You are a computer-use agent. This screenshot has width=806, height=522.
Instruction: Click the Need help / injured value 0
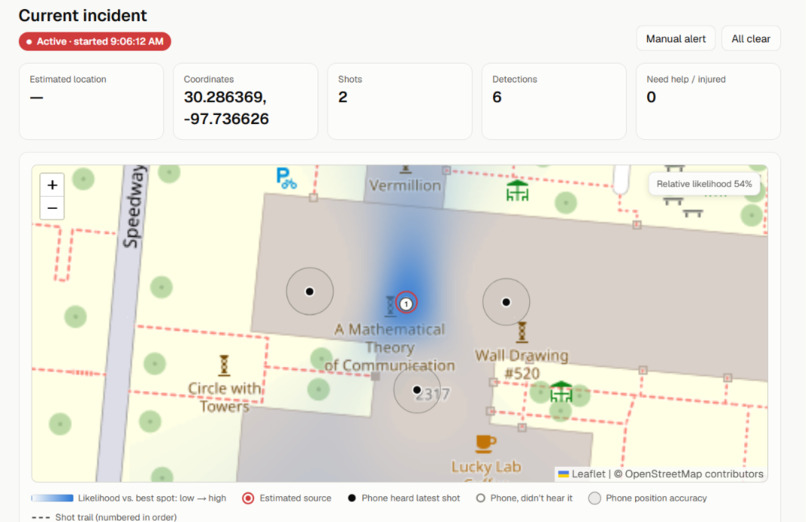[651, 97]
